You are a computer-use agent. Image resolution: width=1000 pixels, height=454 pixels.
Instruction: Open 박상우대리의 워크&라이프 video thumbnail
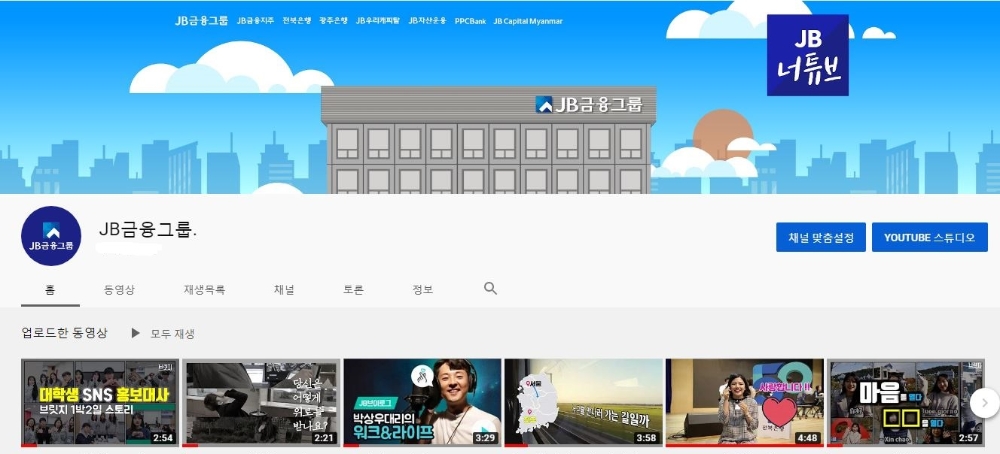422,402
